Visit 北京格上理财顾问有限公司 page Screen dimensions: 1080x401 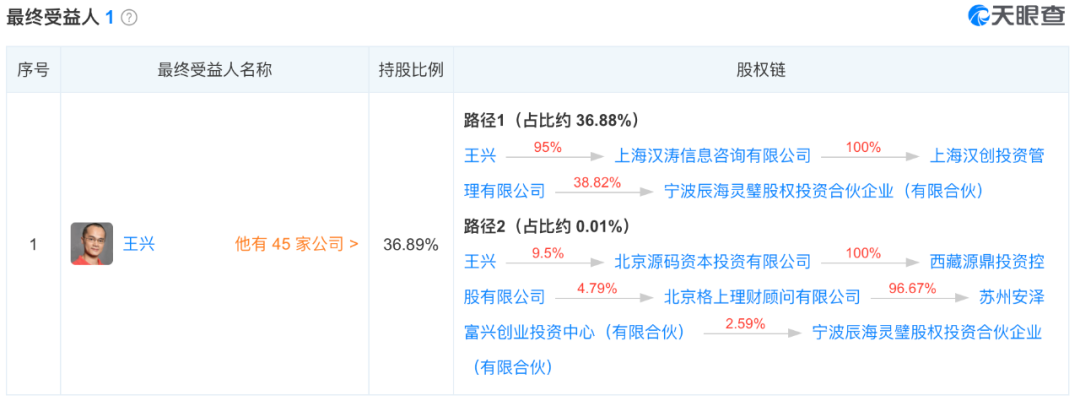(762, 296)
